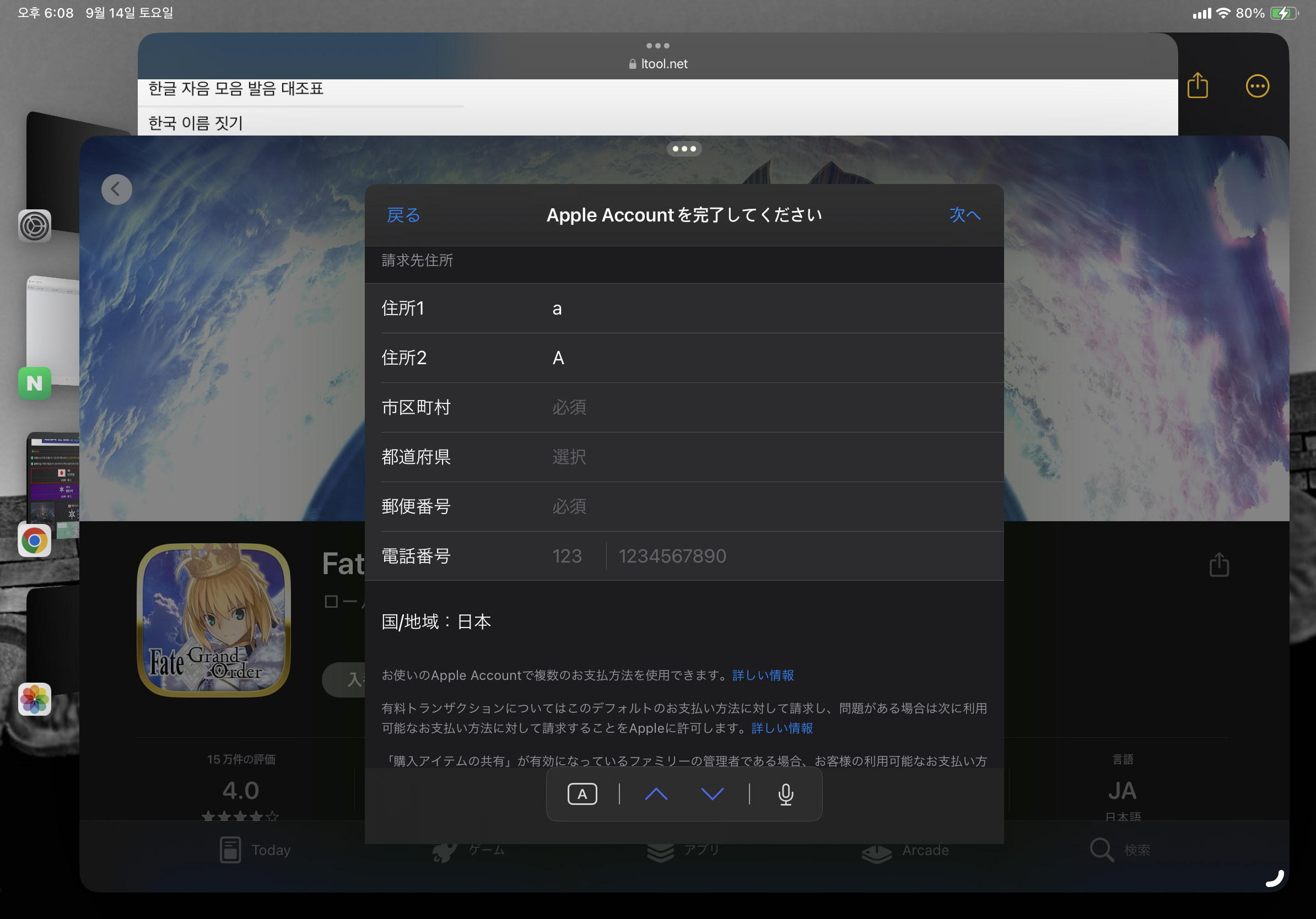
Task: Tap the Wi-Fi indicator in status bar
Action: click(x=1222, y=13)
